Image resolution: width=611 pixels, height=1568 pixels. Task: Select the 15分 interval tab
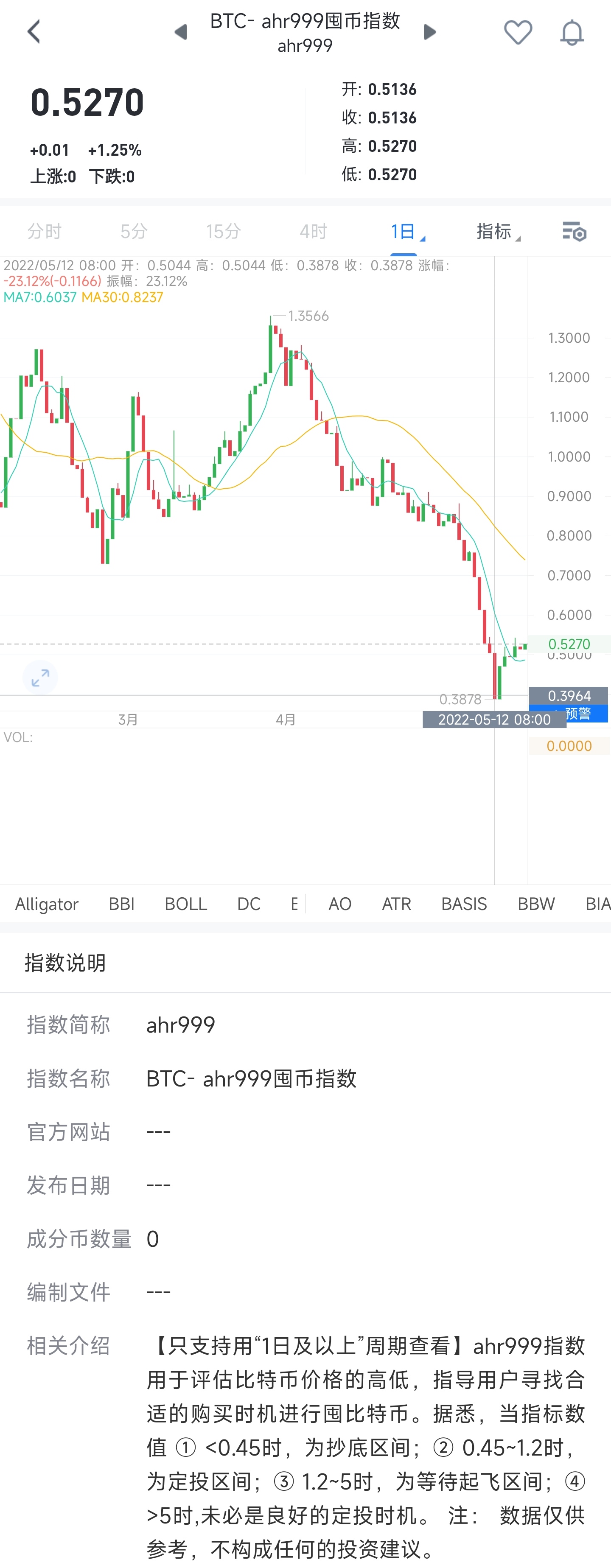(x=223, y=231)
